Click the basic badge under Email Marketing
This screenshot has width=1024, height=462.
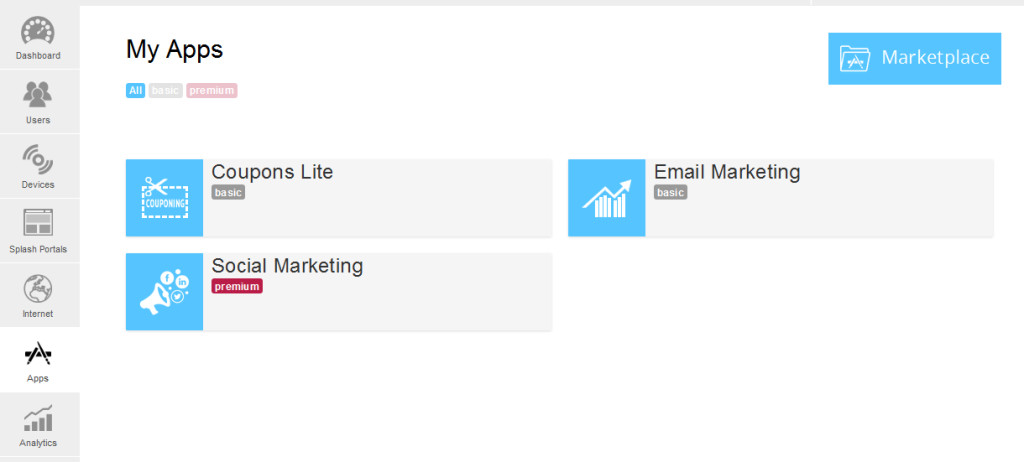point(671,192)
